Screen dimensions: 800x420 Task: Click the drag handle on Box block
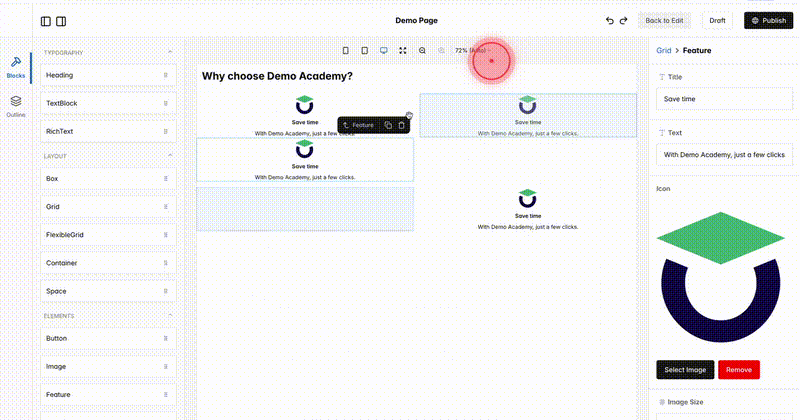[x=165, y=179]
